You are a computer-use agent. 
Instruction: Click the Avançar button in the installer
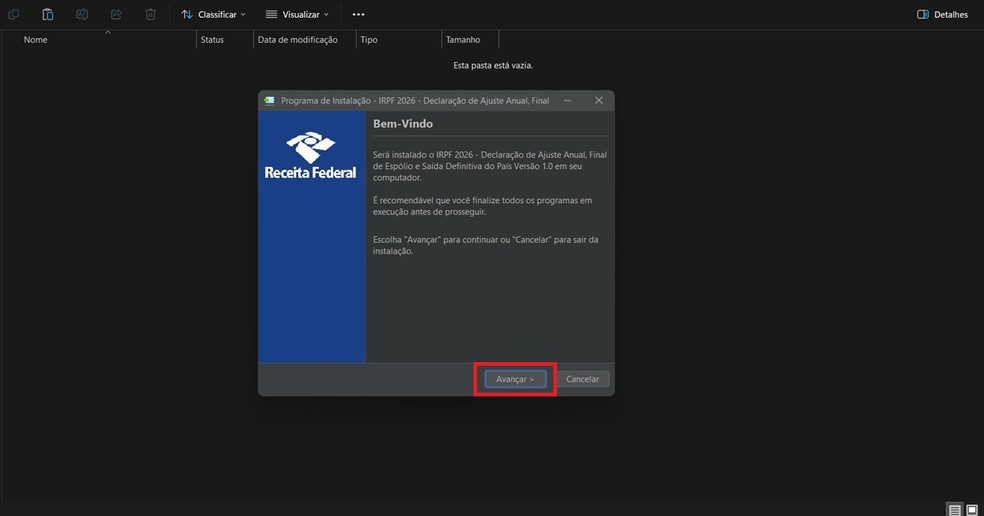(x=515, y=379)
